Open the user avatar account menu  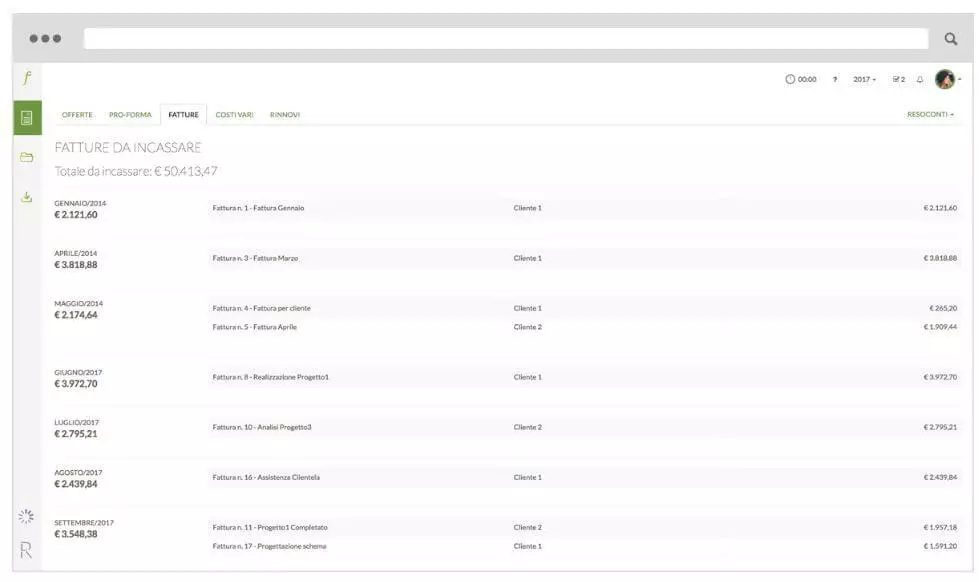945,79
